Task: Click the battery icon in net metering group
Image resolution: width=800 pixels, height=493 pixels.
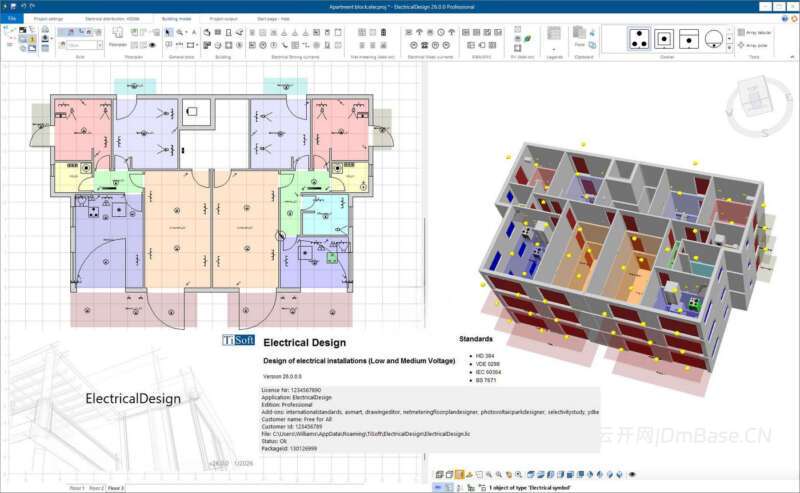Action: click(384, 32)
